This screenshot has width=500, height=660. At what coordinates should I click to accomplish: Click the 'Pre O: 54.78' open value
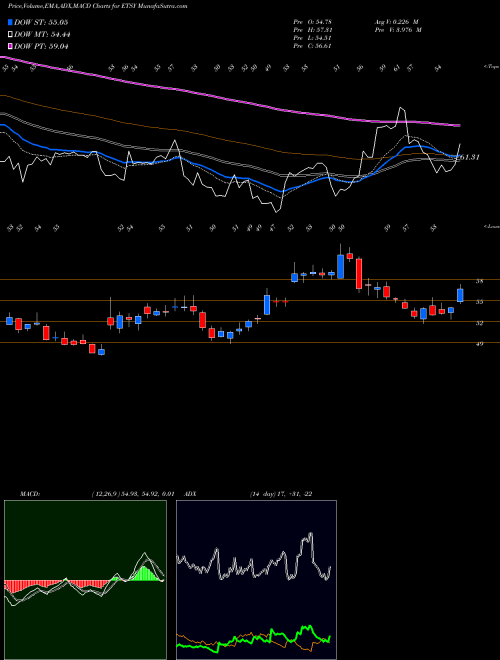click(x=312, y=22)
